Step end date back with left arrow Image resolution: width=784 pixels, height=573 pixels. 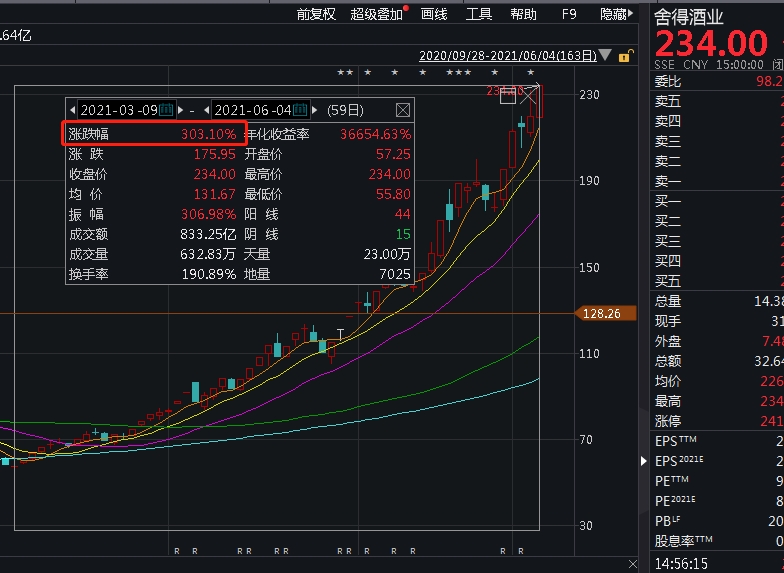coord(207,110)
